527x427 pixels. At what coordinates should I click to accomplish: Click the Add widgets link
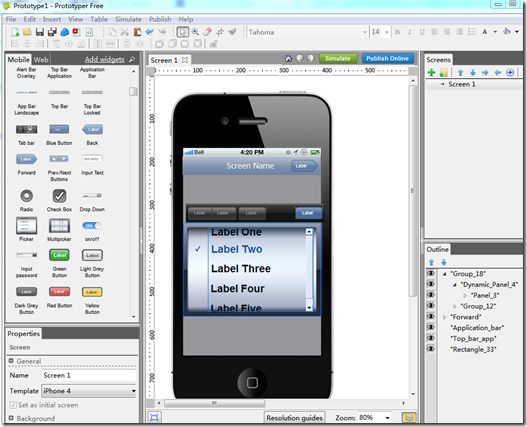[105, 60]
